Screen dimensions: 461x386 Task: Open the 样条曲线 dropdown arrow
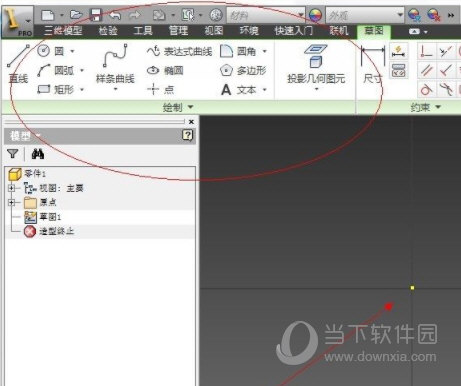[x=115, y=89]
